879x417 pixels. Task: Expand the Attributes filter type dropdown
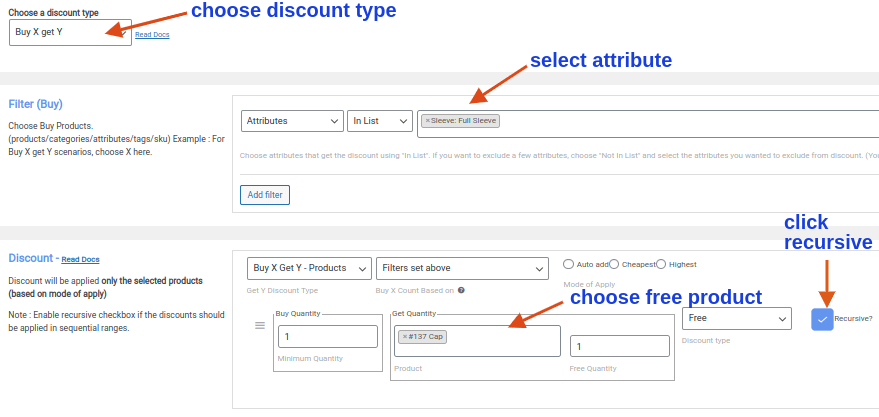(x=291, y=121)
